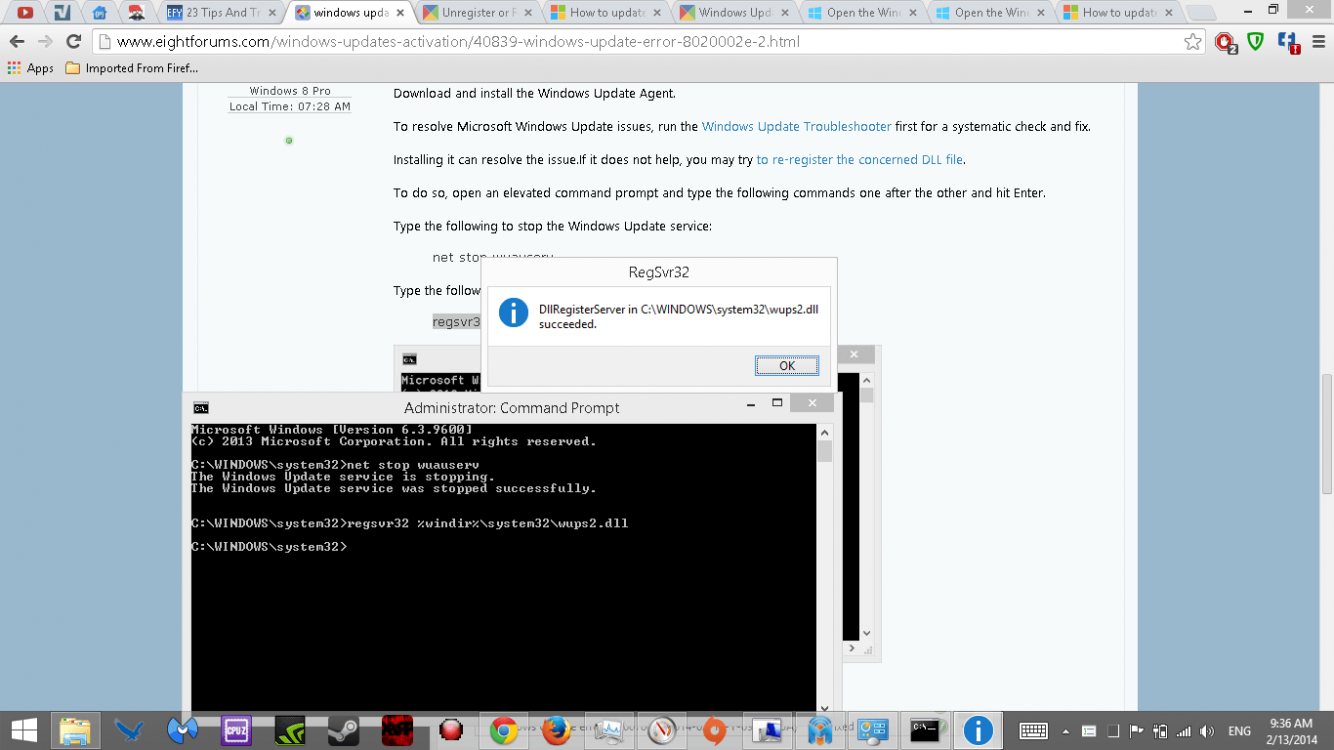
Task: Open the red ball app on taskbar
Action: point(450,731)
